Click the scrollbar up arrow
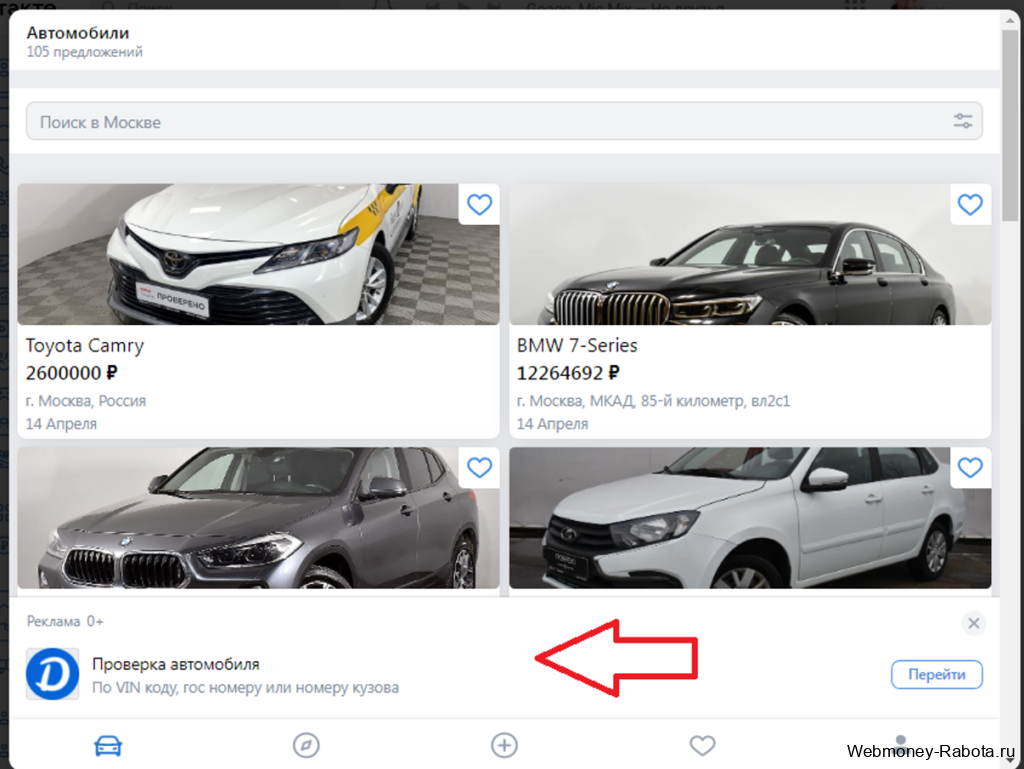Screen dimensions: 1024x769 click(x=1010, y=20)
